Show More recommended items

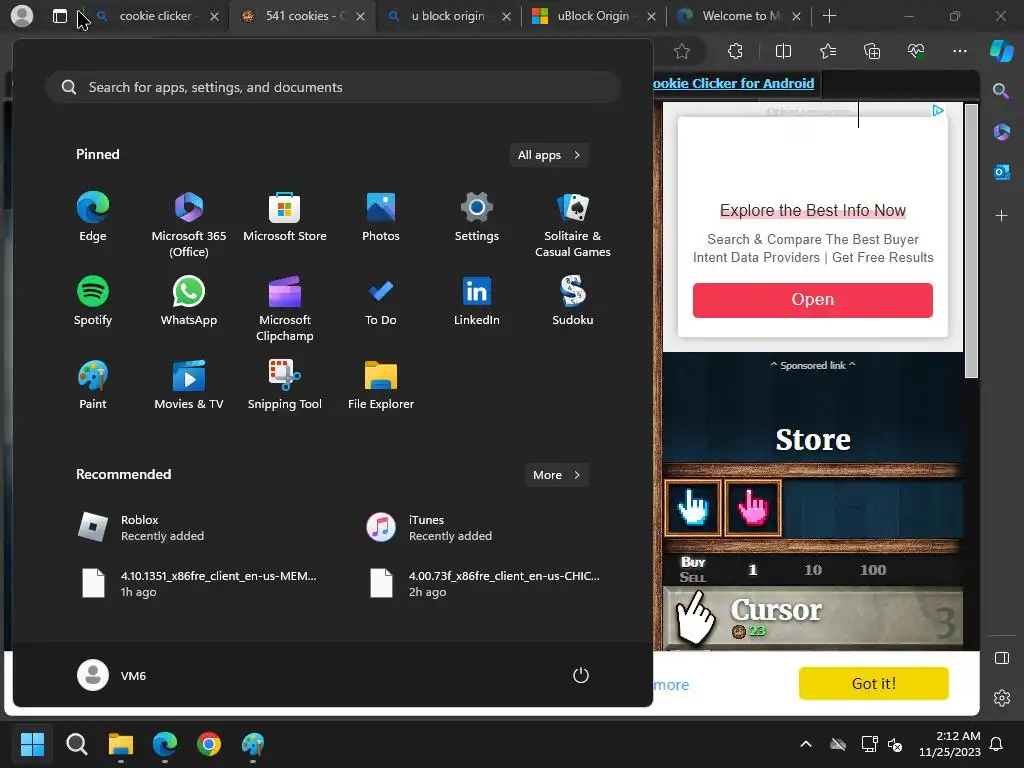click(x=556, y=475)
